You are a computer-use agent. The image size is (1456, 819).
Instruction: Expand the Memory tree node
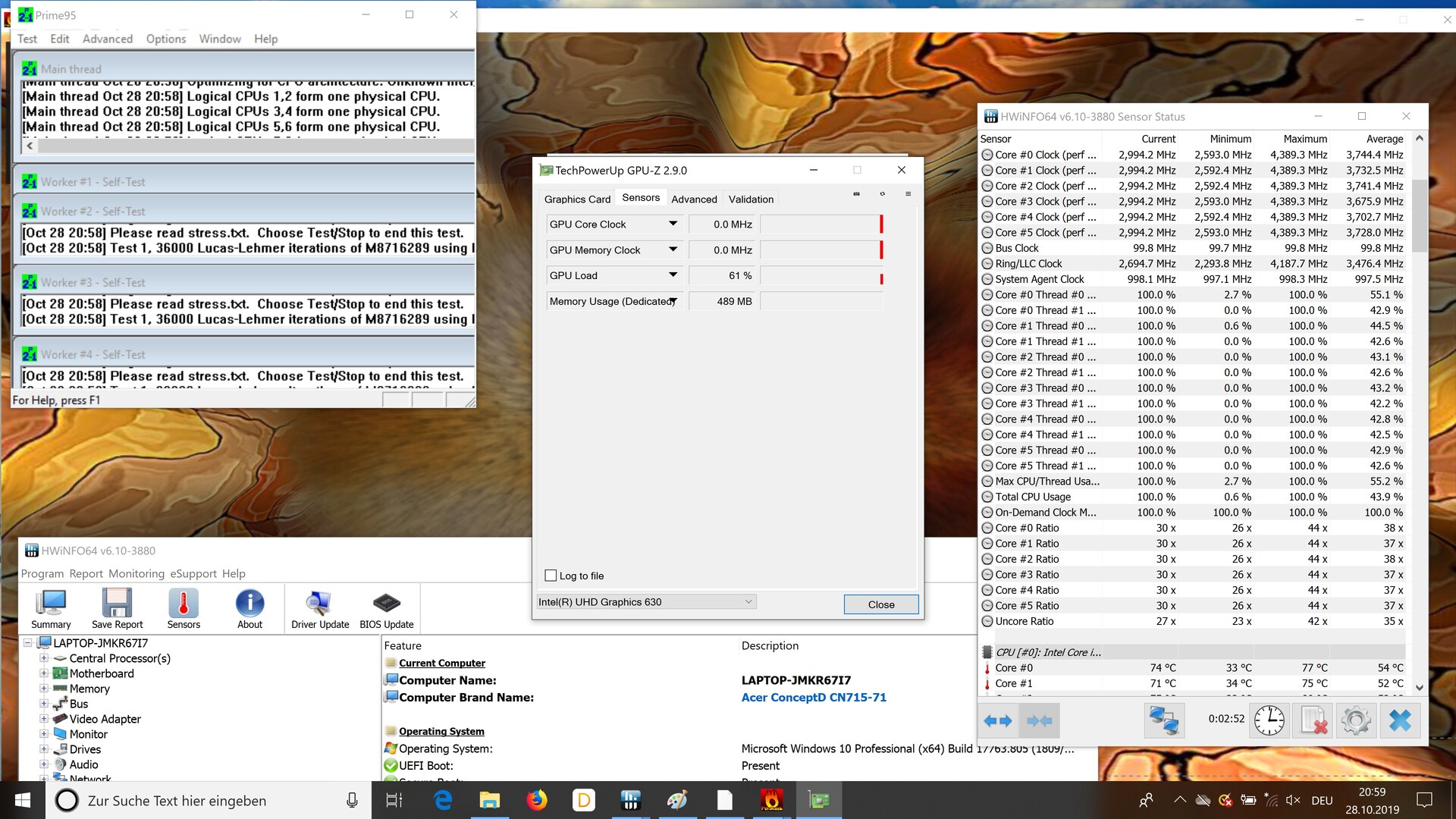44,689
